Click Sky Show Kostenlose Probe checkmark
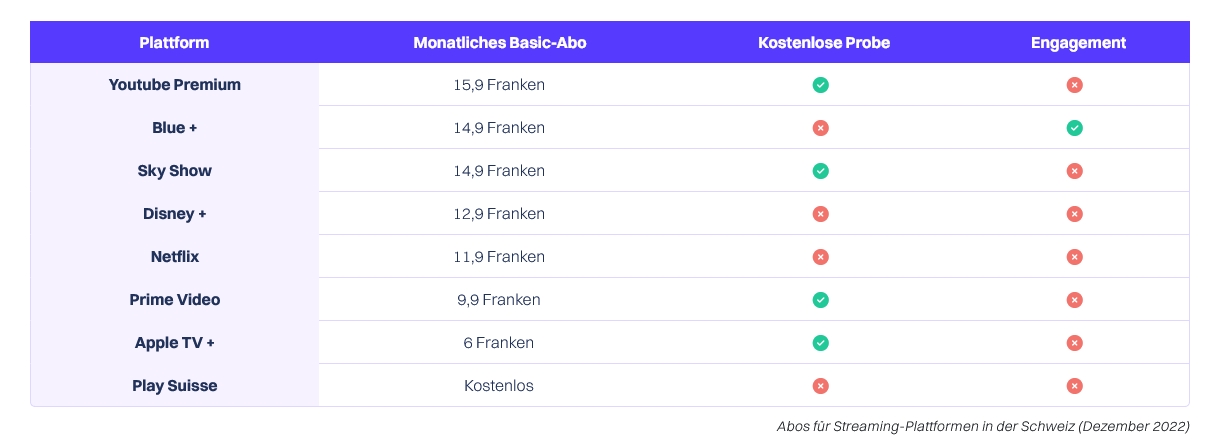This screenshot has height=442, width=1217. coord(820,171)
